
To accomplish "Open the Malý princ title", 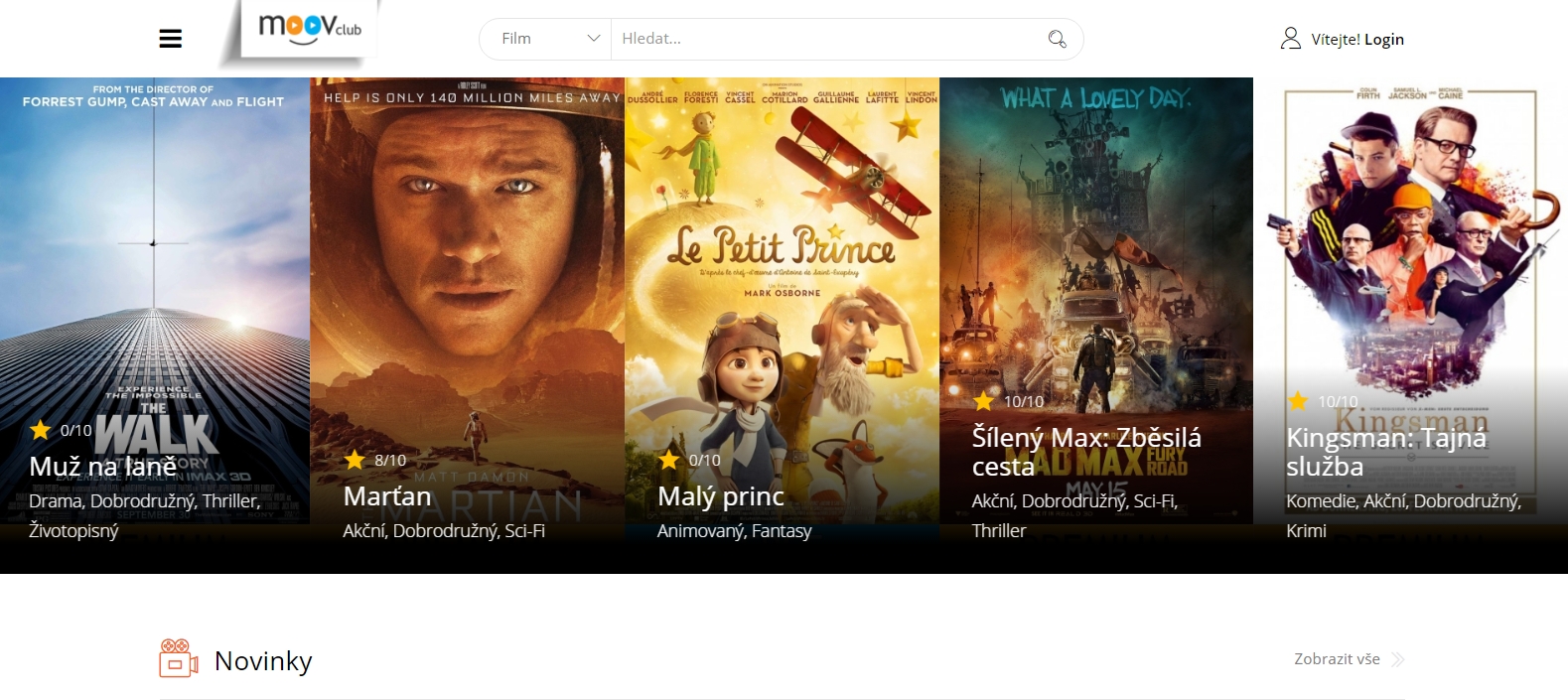I will [x=721, y=495].
